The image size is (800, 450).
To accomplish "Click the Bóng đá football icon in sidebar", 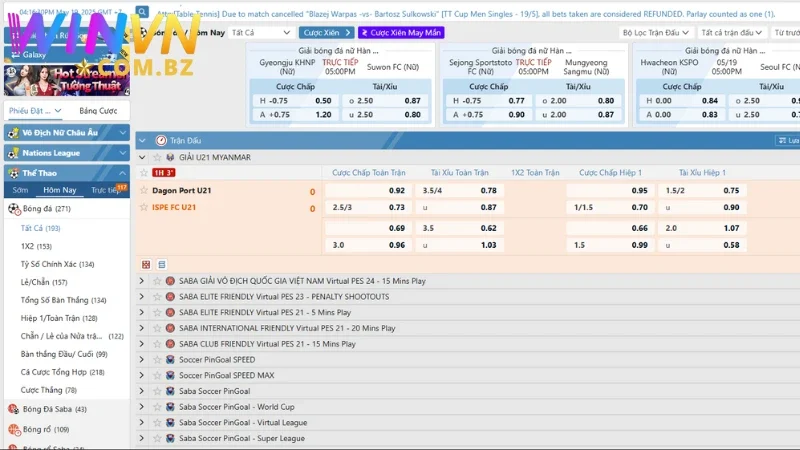I will tap(15, 209).
